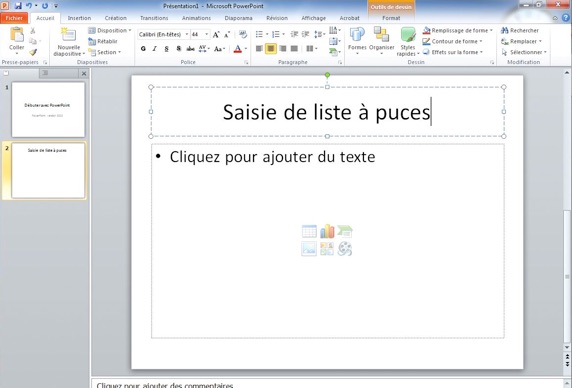Align text left in the paragraph
This screenshot has width=572, height=388.
pos(259,48)
